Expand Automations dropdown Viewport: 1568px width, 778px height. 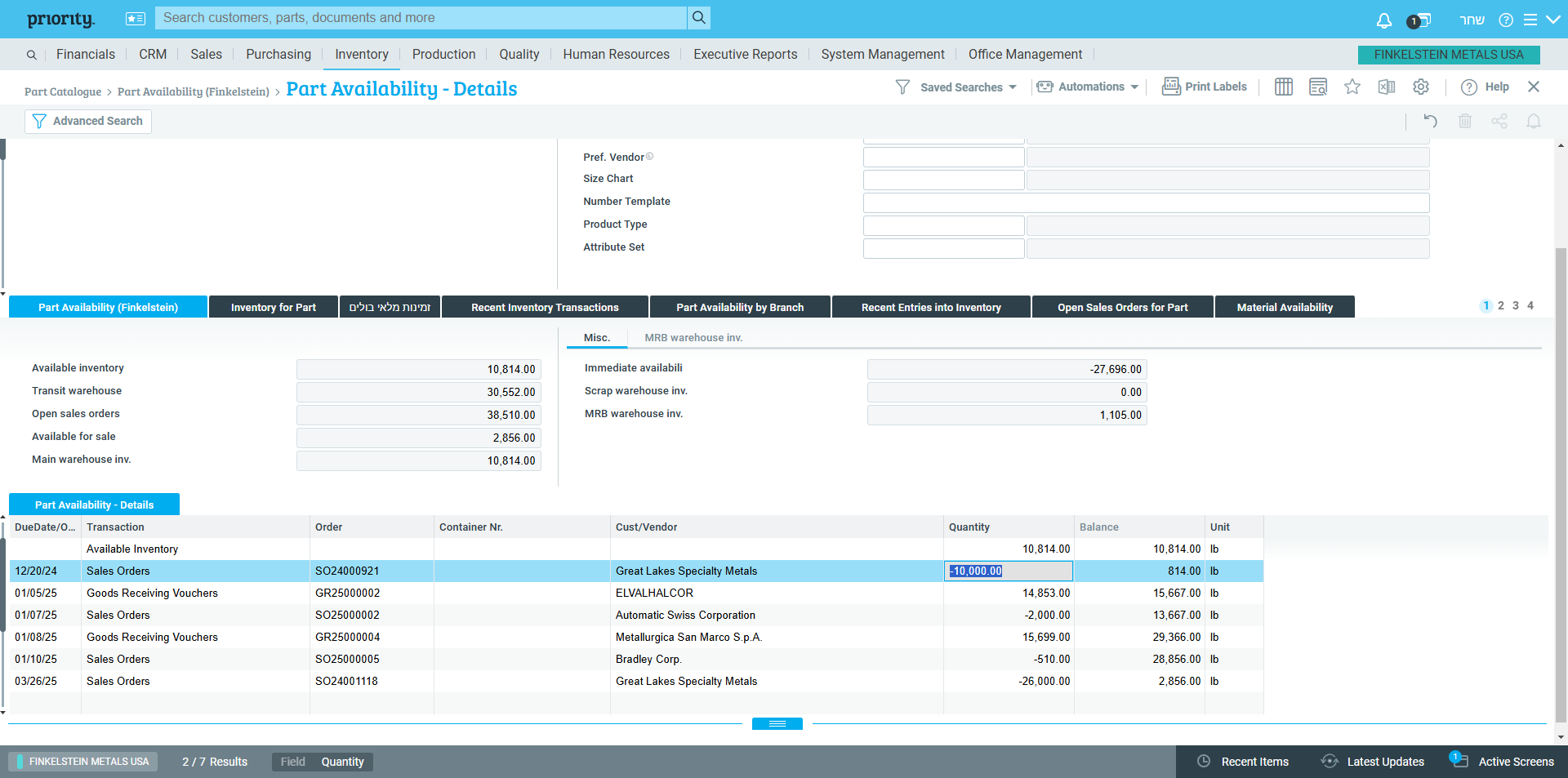(x=1087, y=87)
